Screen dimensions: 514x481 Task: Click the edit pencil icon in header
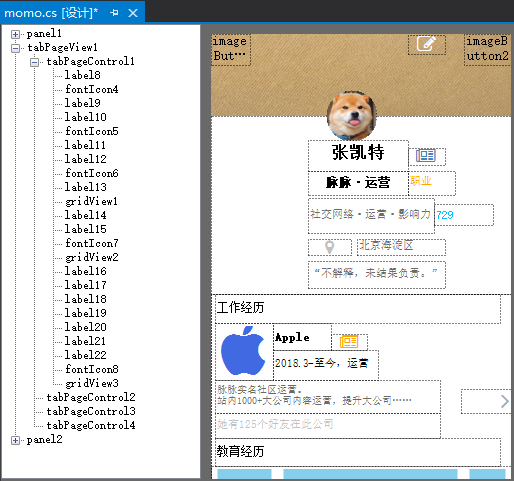426,44
